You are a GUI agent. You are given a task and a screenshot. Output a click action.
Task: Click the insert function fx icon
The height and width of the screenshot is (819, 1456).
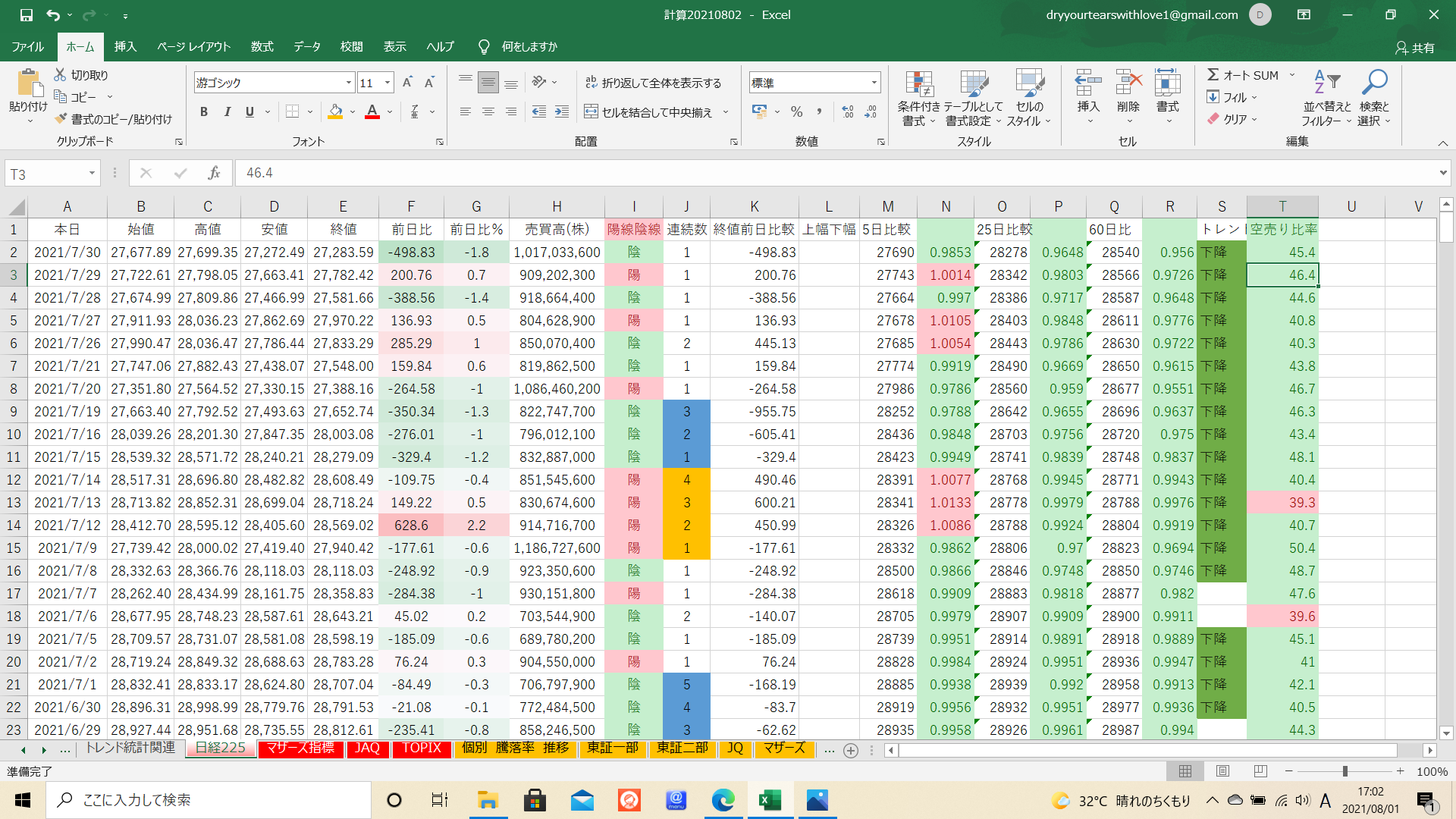[x=214, y=174]
